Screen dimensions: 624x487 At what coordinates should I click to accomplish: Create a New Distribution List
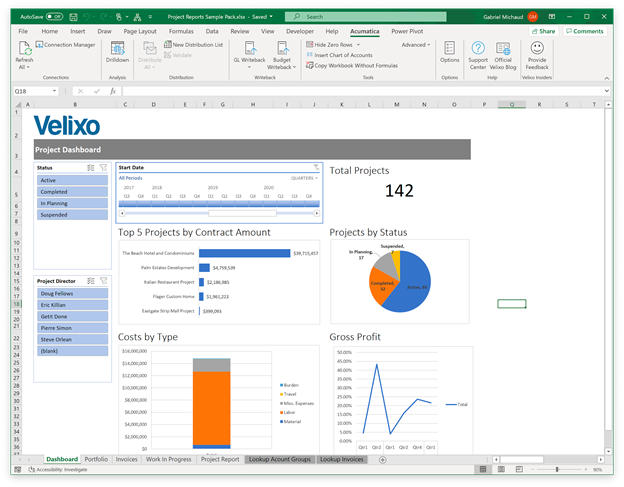pyautogui.click(x=194, y=45)
